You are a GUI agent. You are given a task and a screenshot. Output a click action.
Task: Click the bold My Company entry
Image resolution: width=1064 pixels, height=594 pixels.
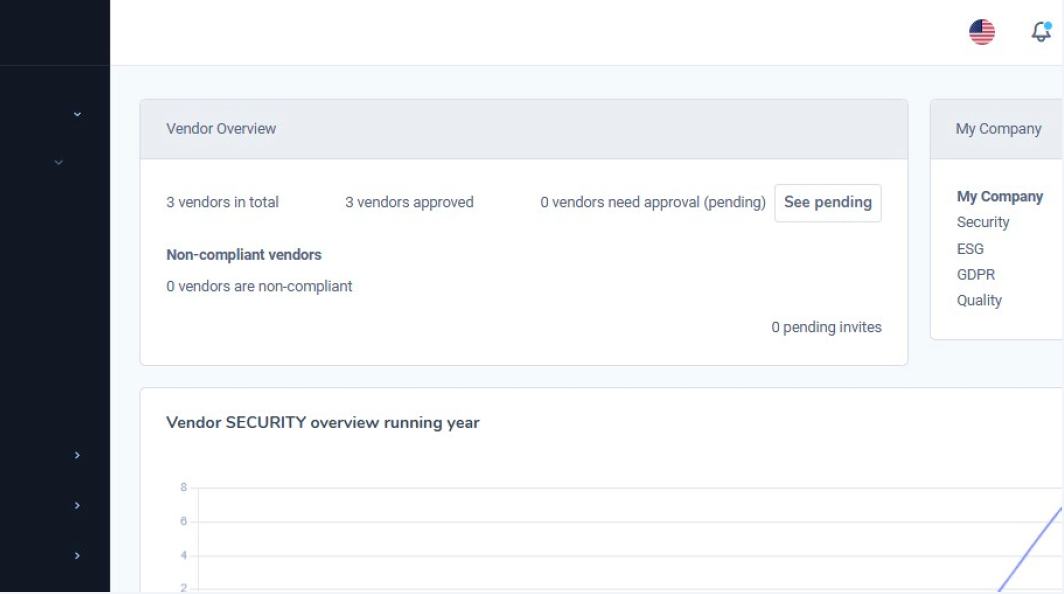coord(999,197)
